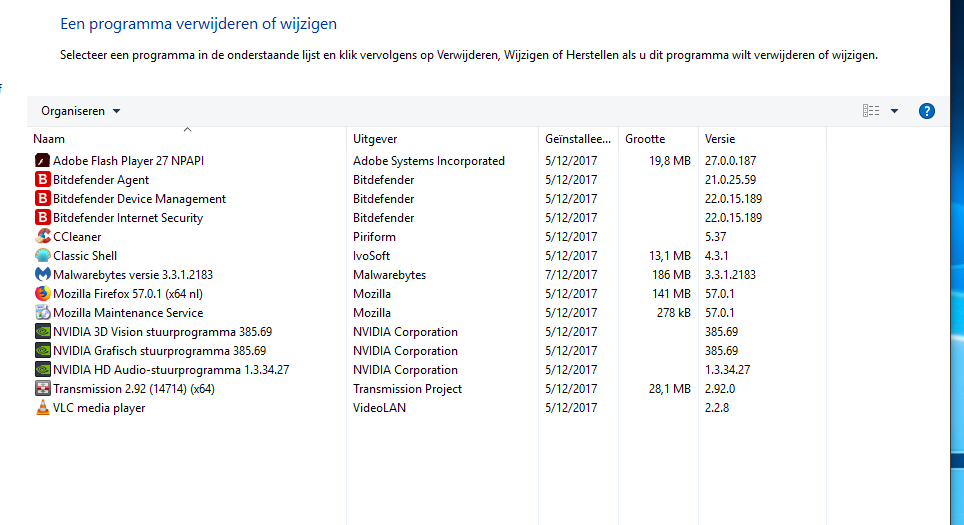Select Bitdefender Device Management entry name
This screenshot has width=964, height=525.
click(x=140, y=199)
